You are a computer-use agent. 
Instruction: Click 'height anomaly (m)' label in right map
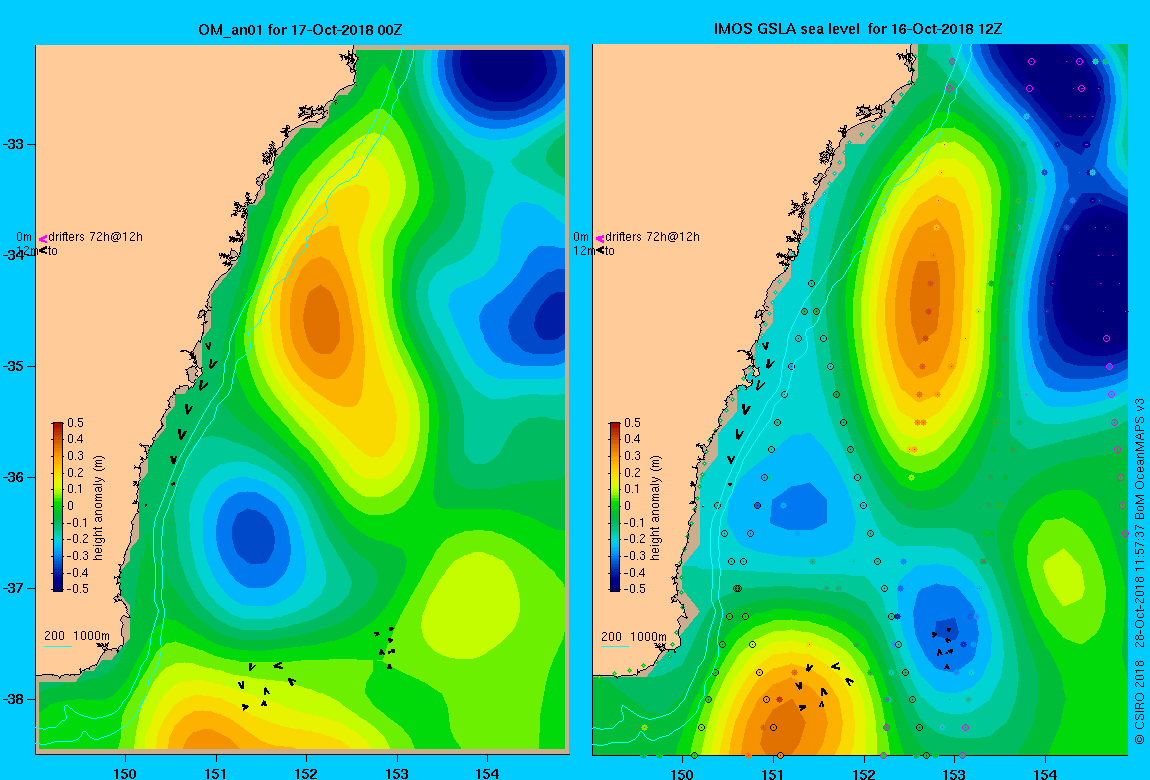(x=655, y=507)
